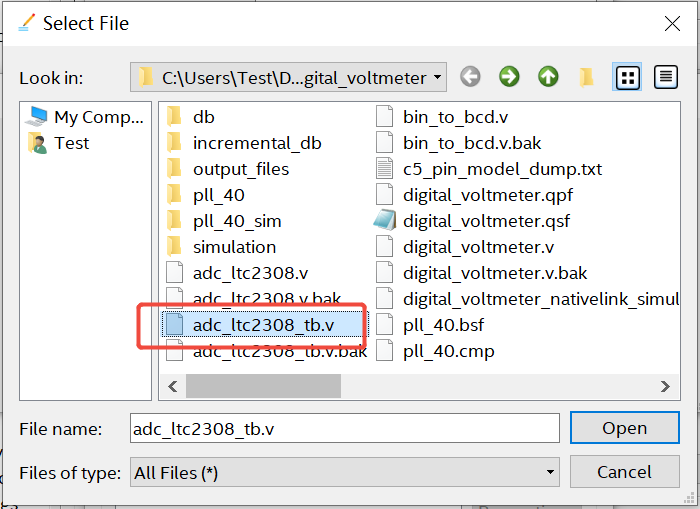Select file pll_40.bsf
The height and width of the screenshot is (509, 700).
[x=430, y=325]
